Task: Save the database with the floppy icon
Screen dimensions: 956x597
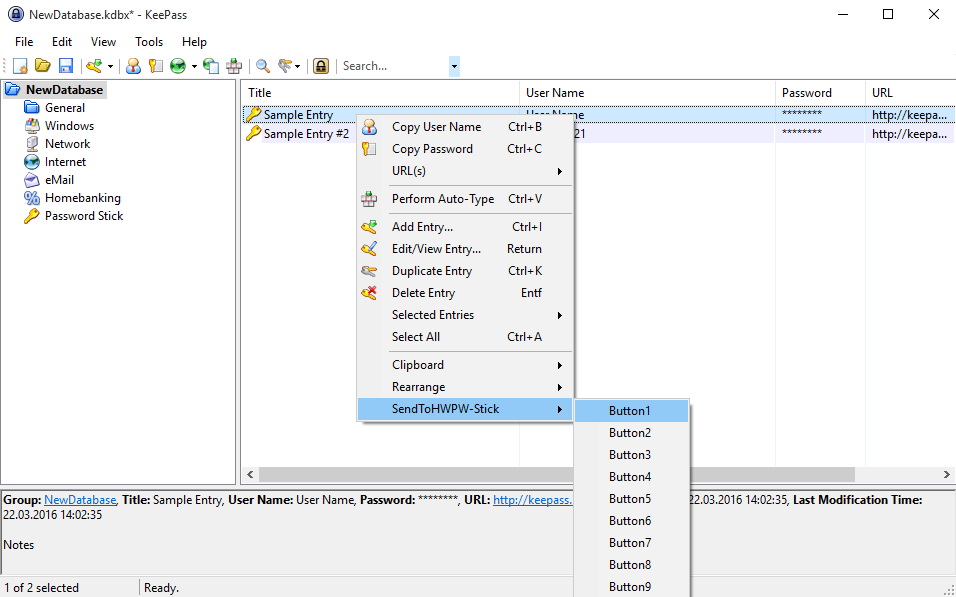Action: click(65, 66)
